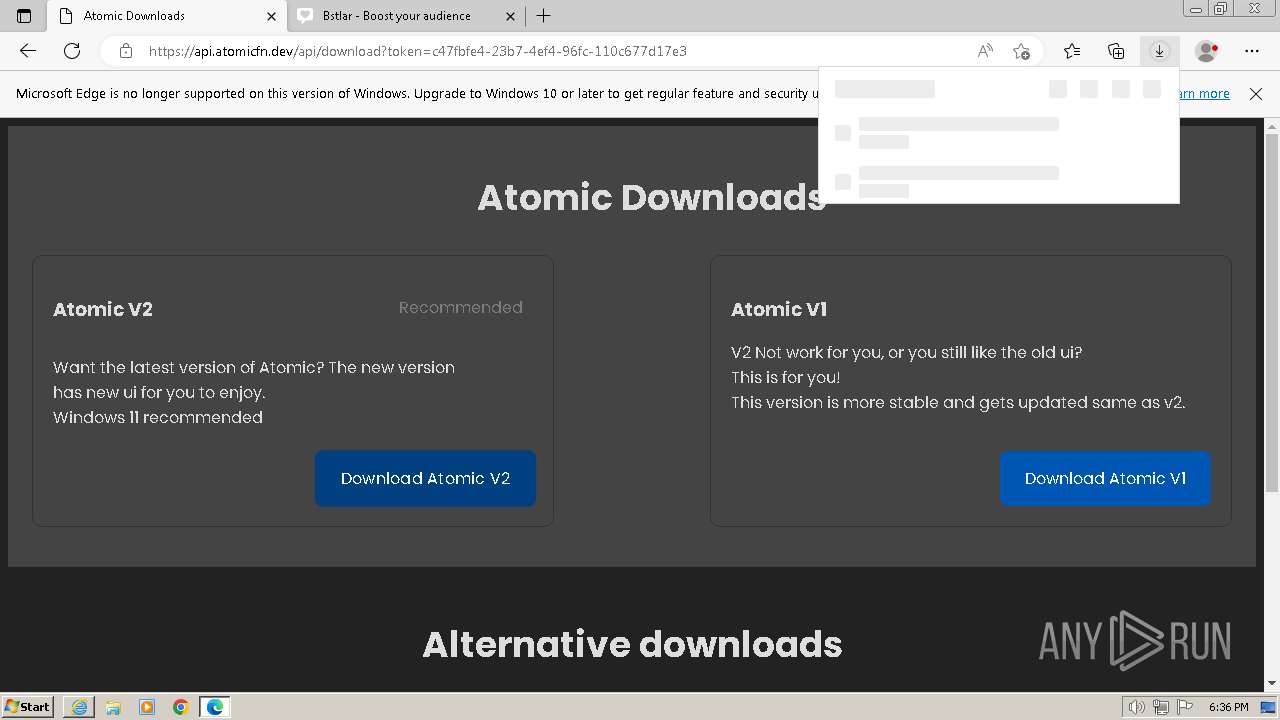The height and width of the screenshot is (720, 1280).
Task: Go back to the previous page
Action: coord(28,51)
